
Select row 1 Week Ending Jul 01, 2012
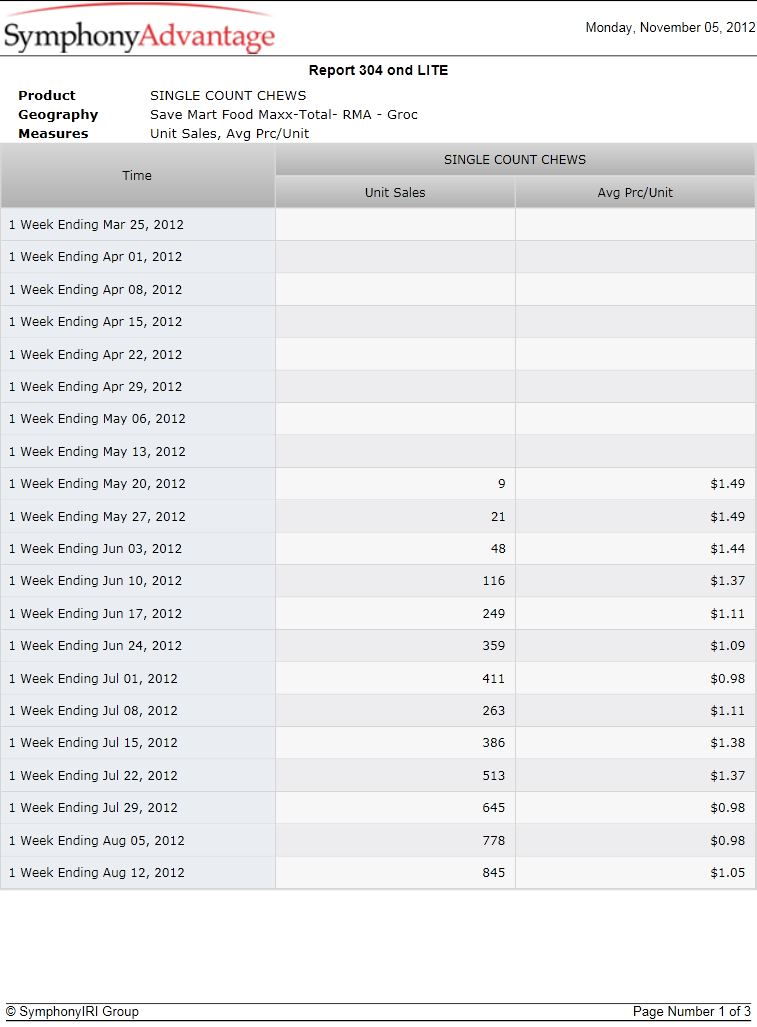pyautogui.click(x=378, y=678)
